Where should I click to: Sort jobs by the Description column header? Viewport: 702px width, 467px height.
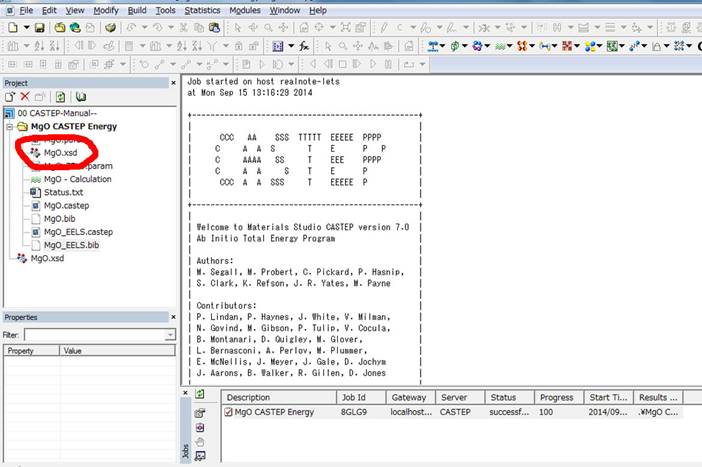[278, 397]
